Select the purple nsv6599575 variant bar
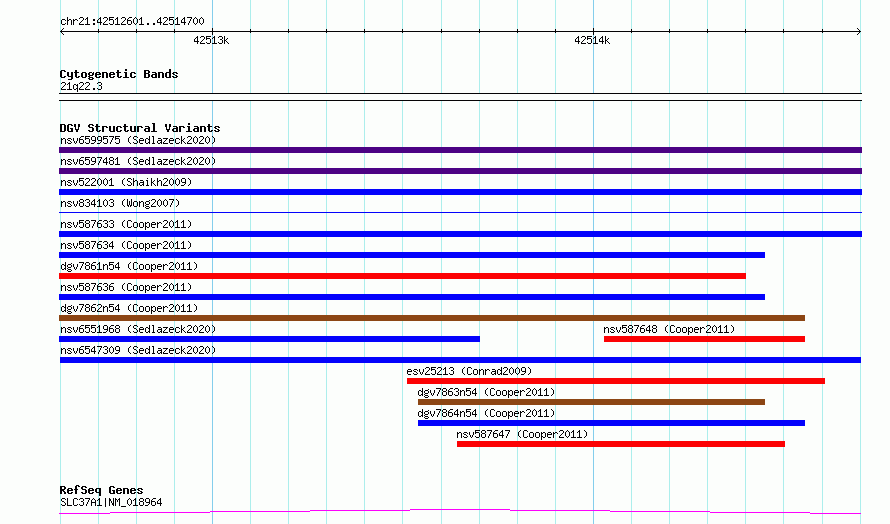Viewport: 890px width, 524px height. click(460, 150)
